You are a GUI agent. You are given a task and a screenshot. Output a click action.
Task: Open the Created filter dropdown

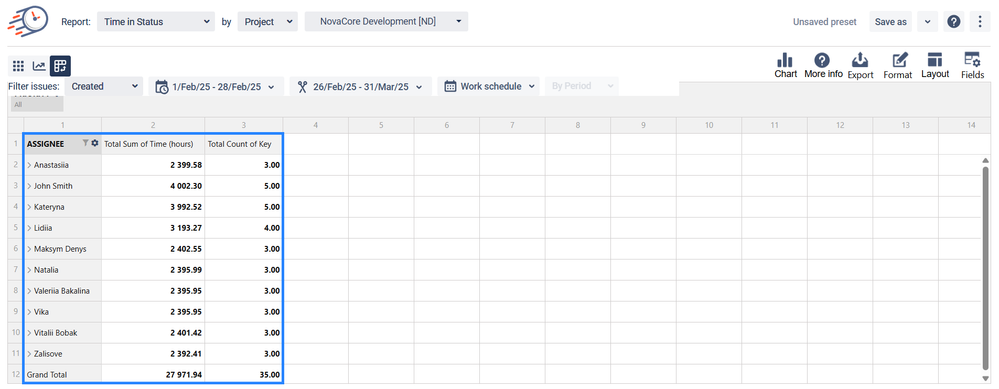104,86
